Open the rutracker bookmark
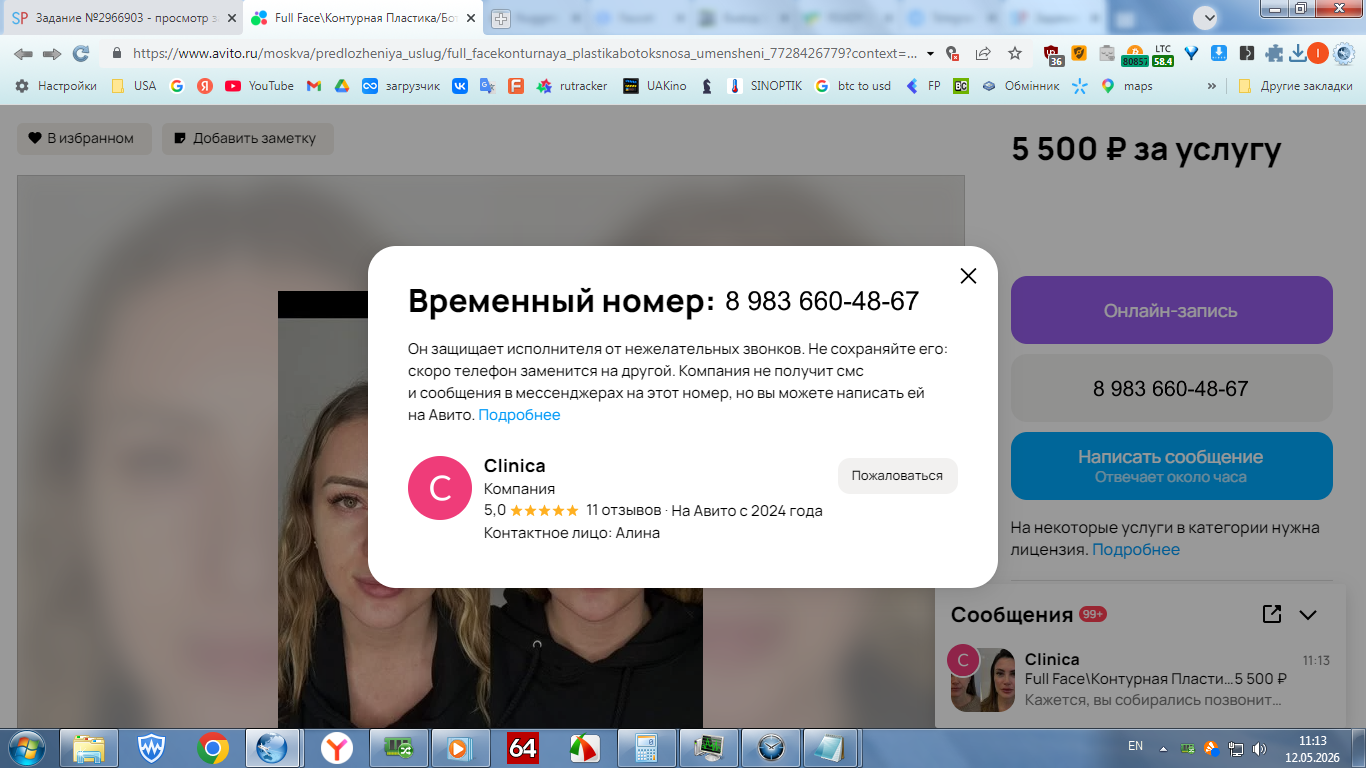This screenshot has width=1366, height=768. click(x=572, y=86)
